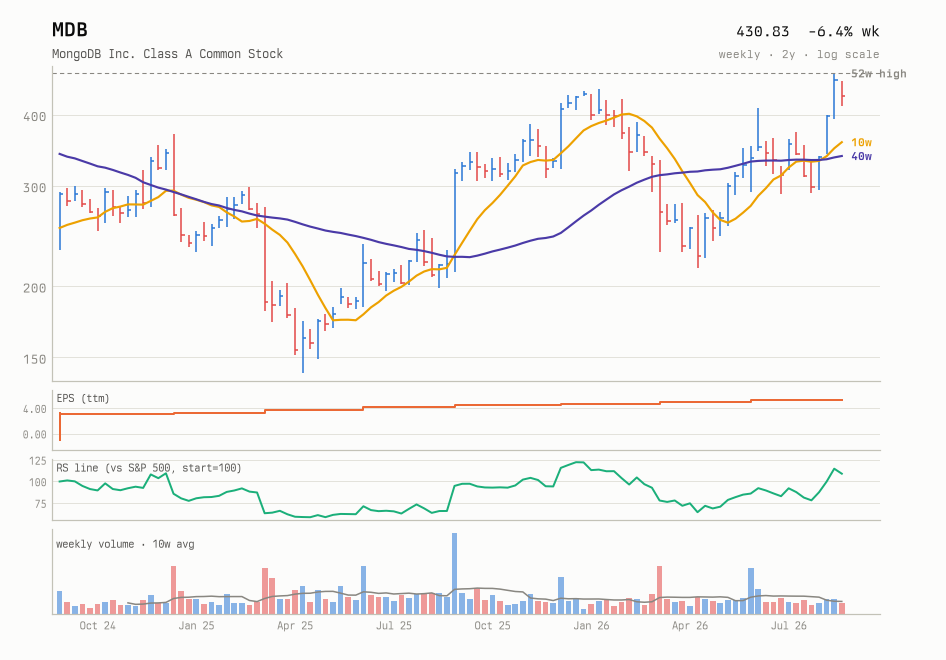Click the Jul 26 date axis label

point(789,626)
